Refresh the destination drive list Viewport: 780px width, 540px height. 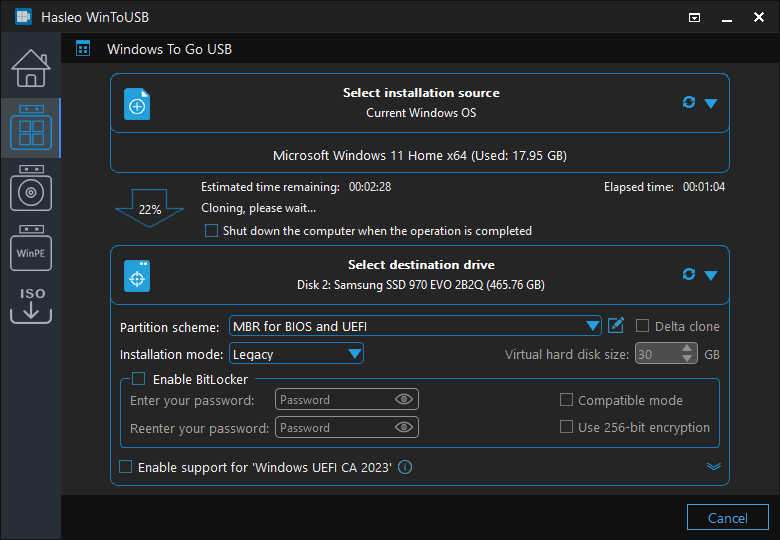coord(688,274)
